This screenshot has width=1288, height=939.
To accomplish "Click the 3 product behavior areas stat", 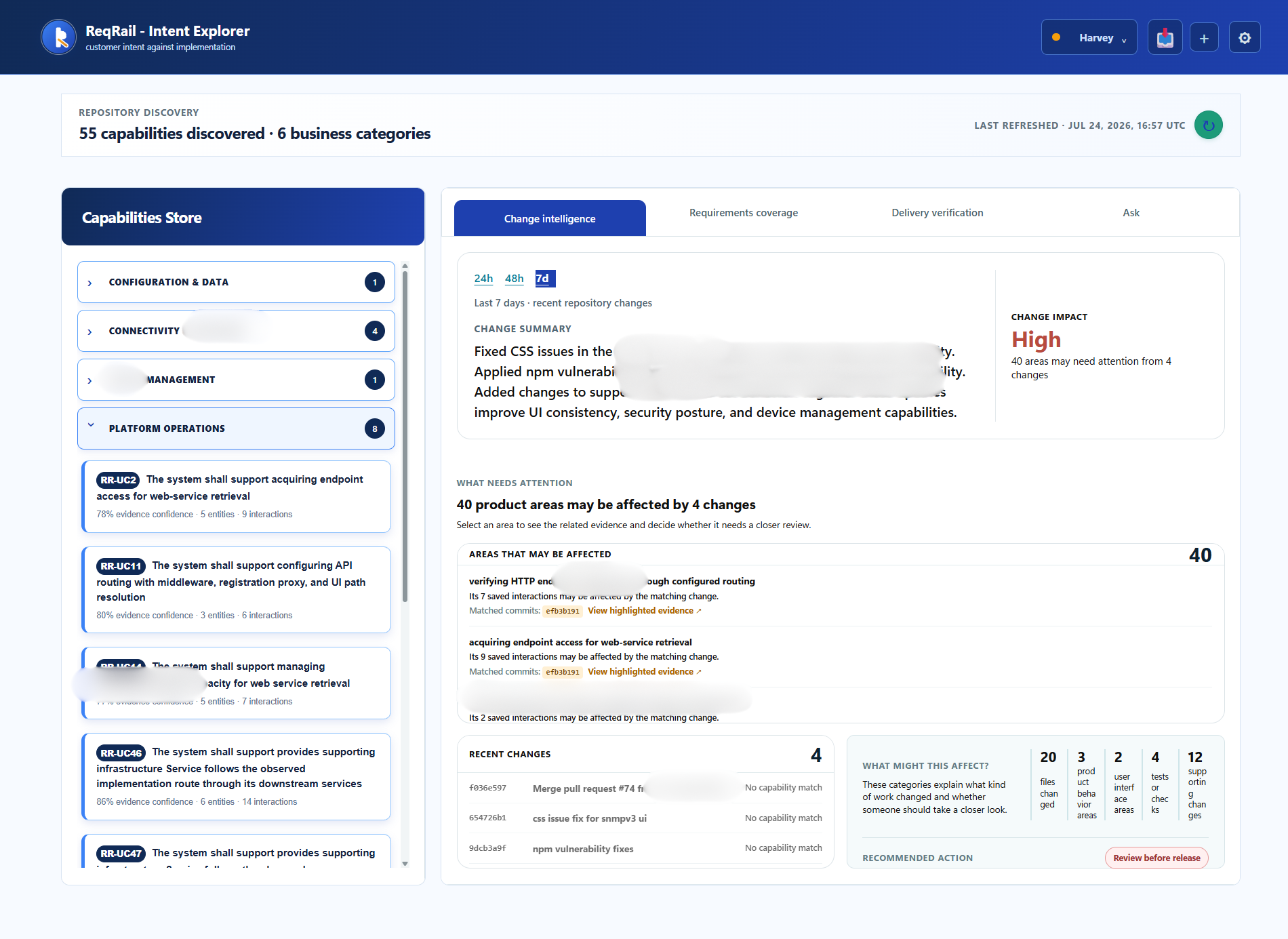I will (x=1086, y=784).
